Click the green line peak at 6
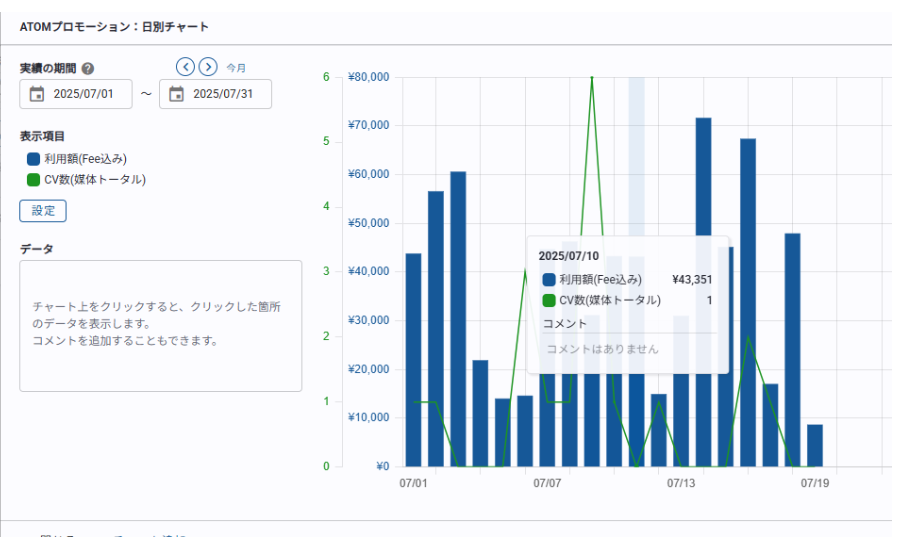 (x=592, y=77)
